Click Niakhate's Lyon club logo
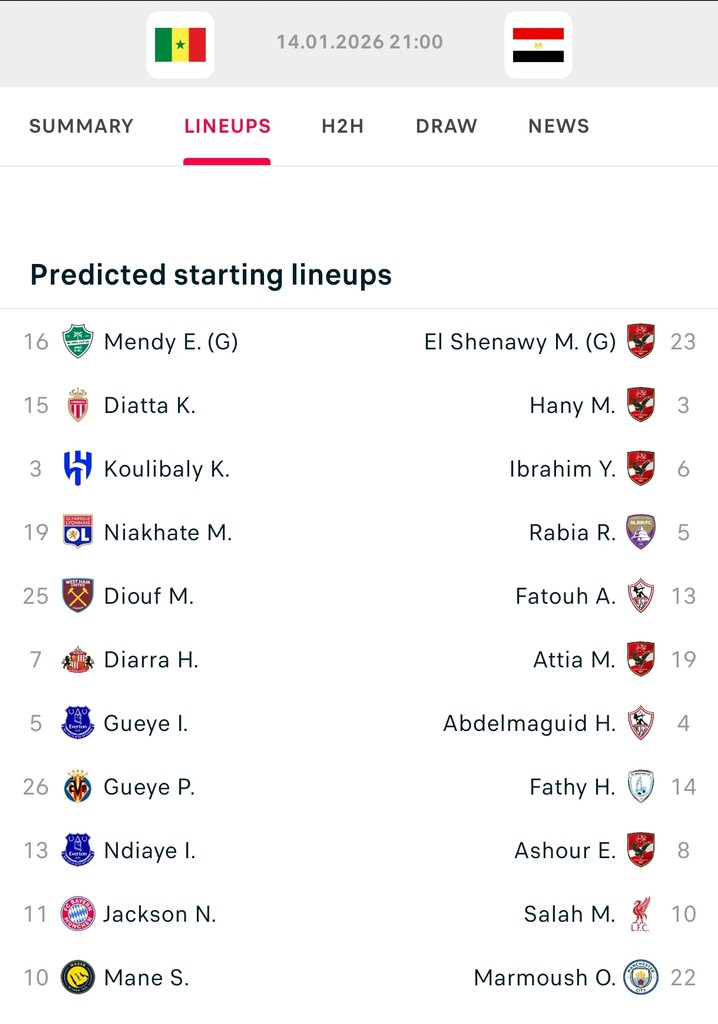Screen dimensions: 718x1024 (x=78, y=532)
